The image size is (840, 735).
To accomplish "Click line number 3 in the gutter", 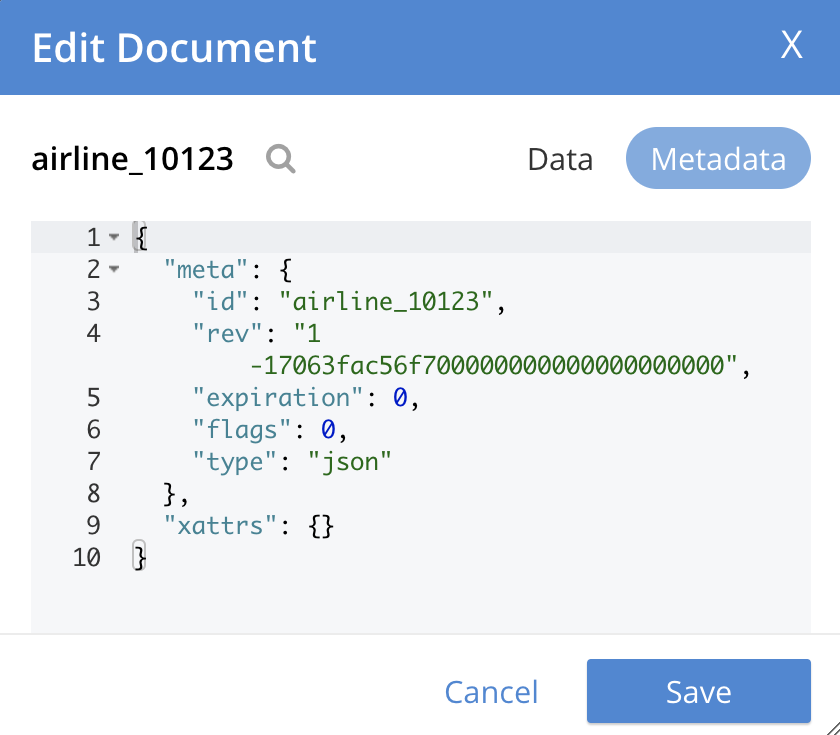I will pyautogui.click(x=94, y=301).
